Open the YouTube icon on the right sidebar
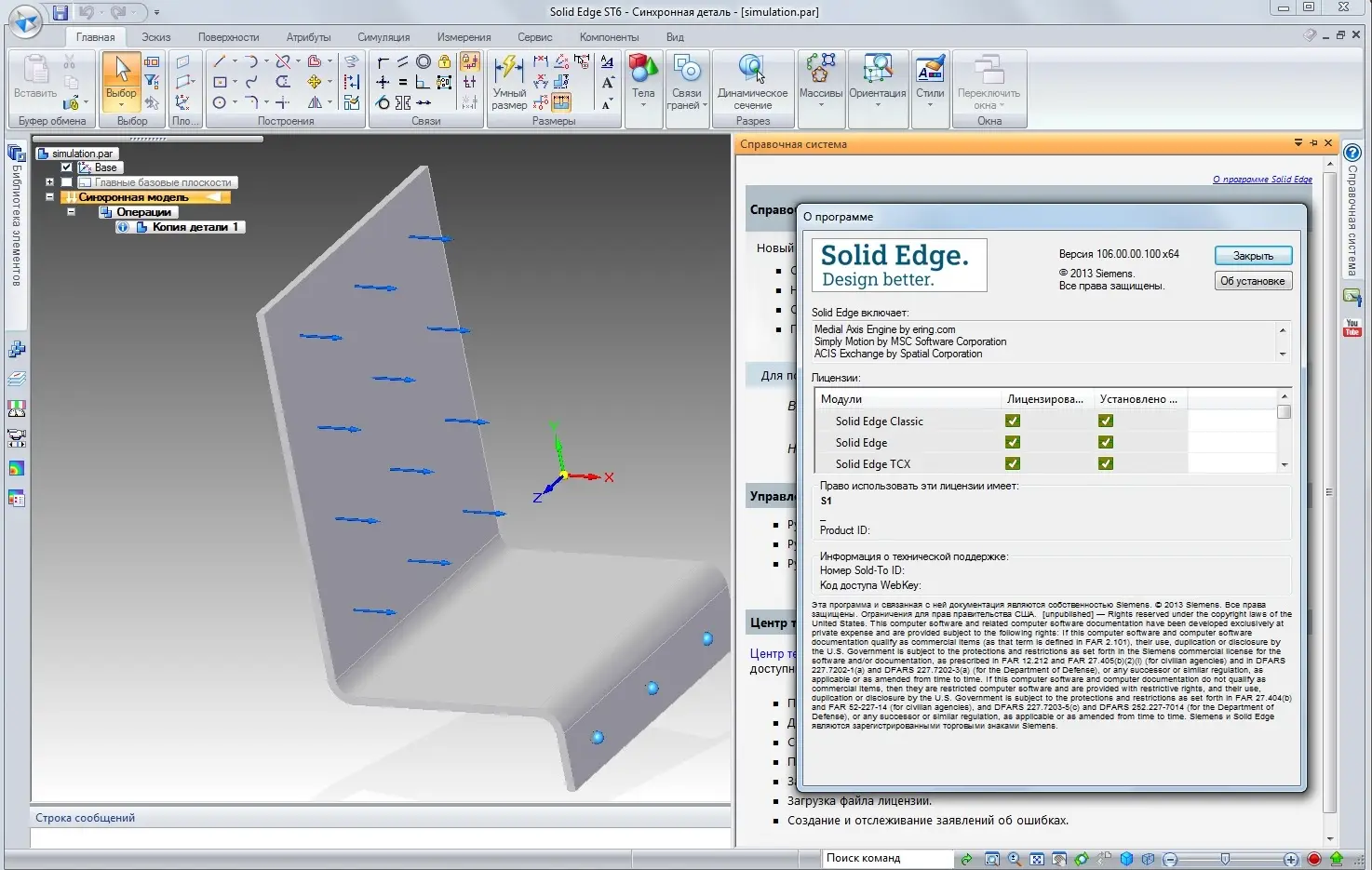1372x870 pixels. click(1352, 328)
